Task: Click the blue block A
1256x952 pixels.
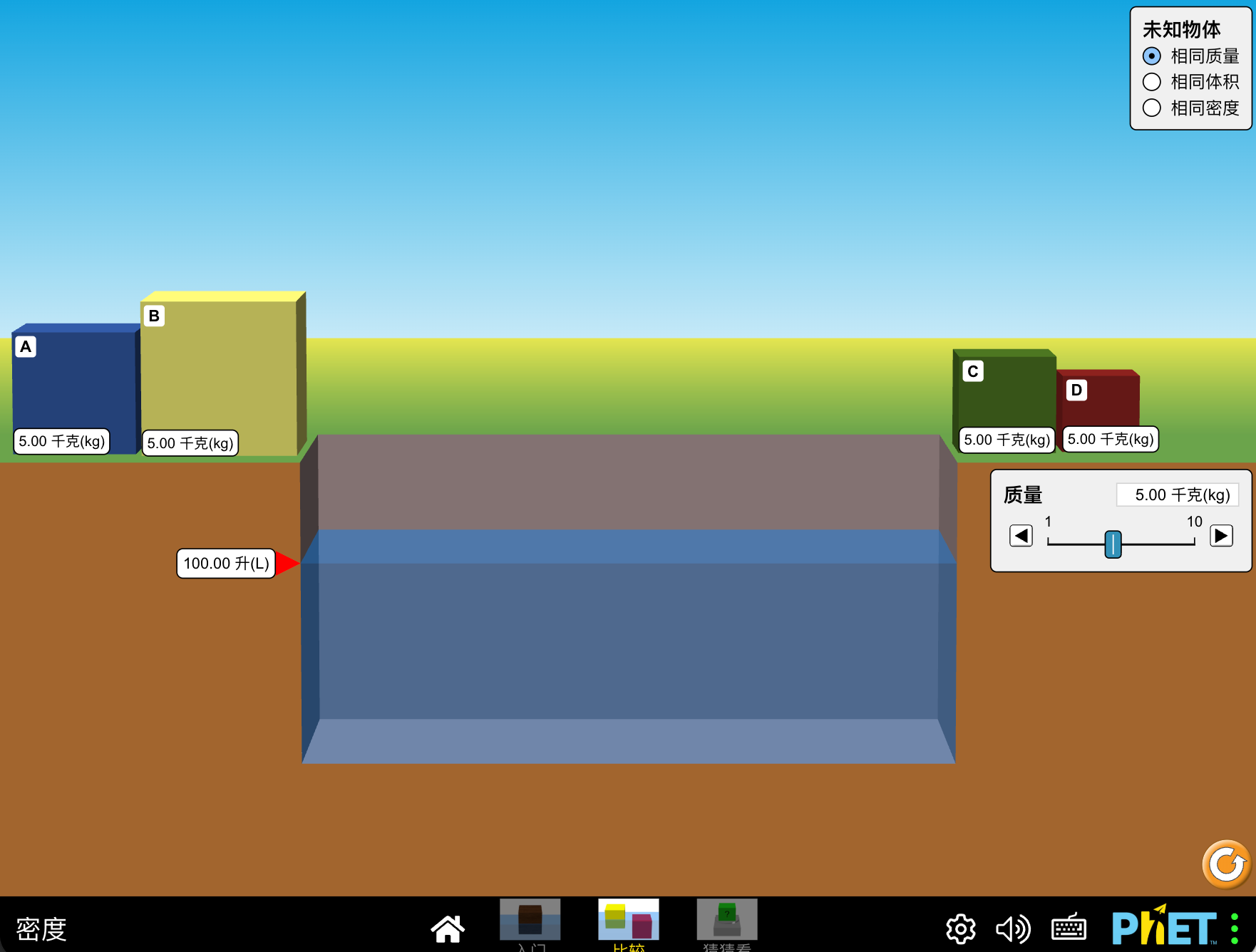Action: coord(76,389)
